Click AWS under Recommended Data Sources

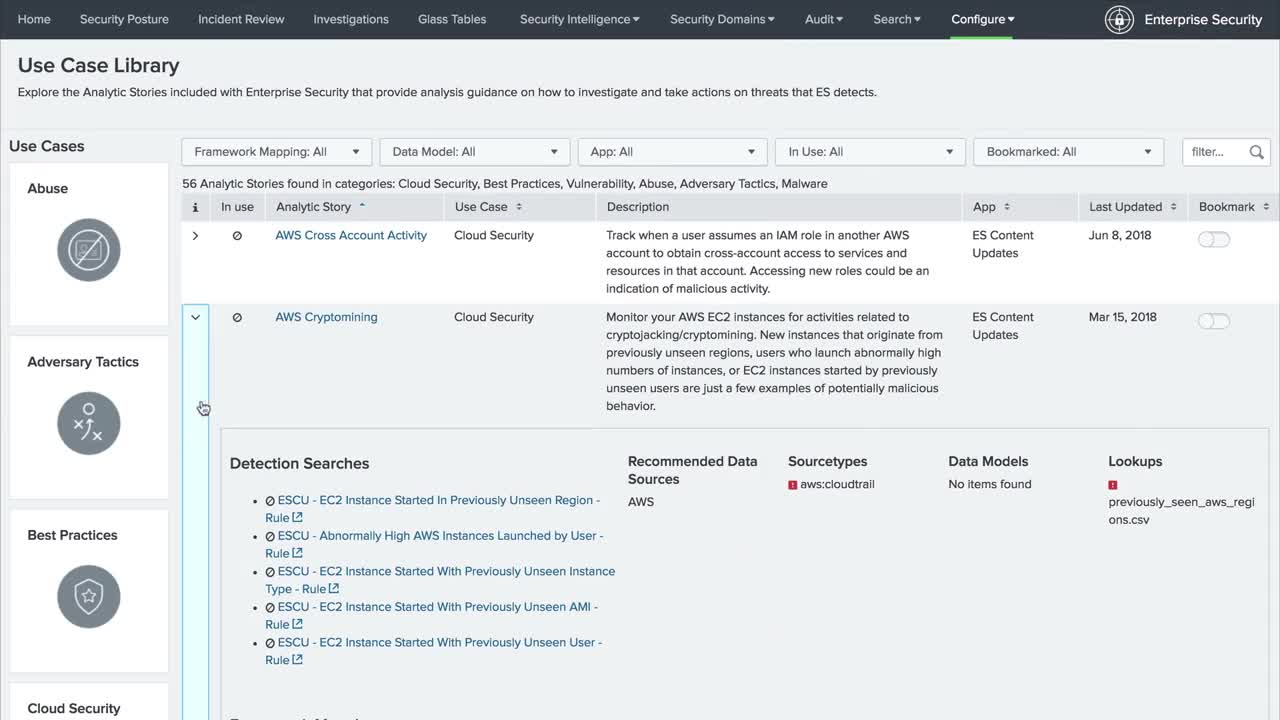pyautogui.click(x=641, y=502)
